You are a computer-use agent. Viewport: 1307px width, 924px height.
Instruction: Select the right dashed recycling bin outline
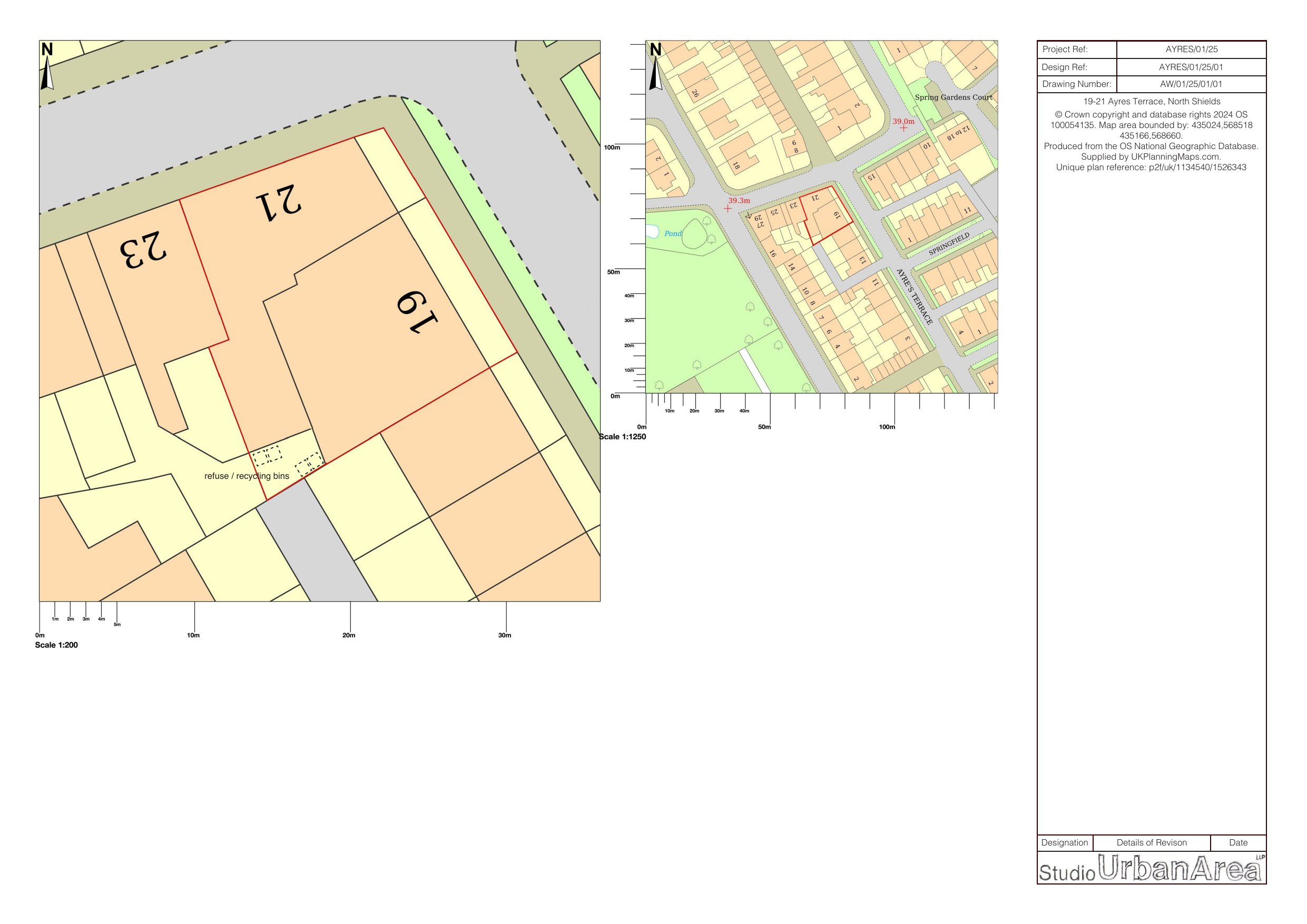[309, 464]
